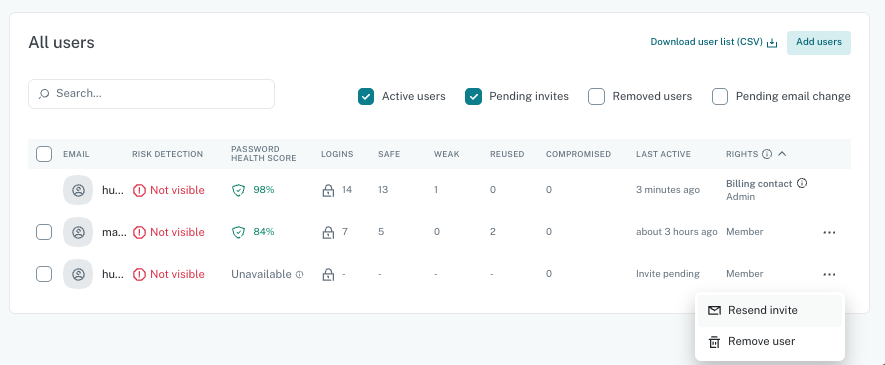Click the Risk Detection column header

(x=167, y=154)
